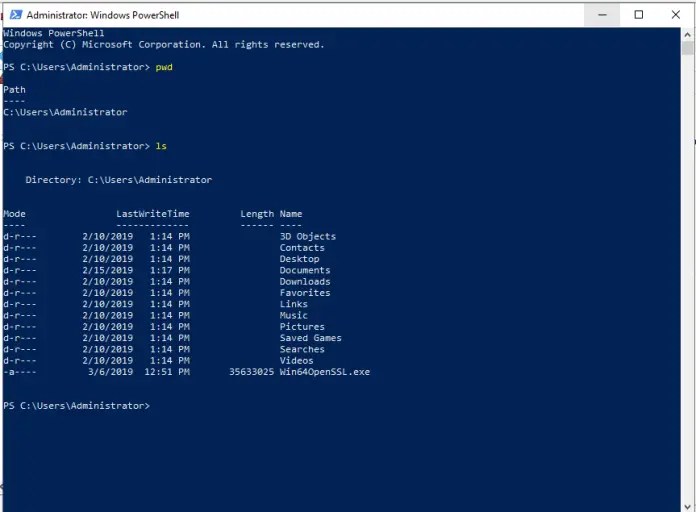This screenshot has height=512, width=696.
Task: Click the 'Mode' column header
Action: click(14, 214)
